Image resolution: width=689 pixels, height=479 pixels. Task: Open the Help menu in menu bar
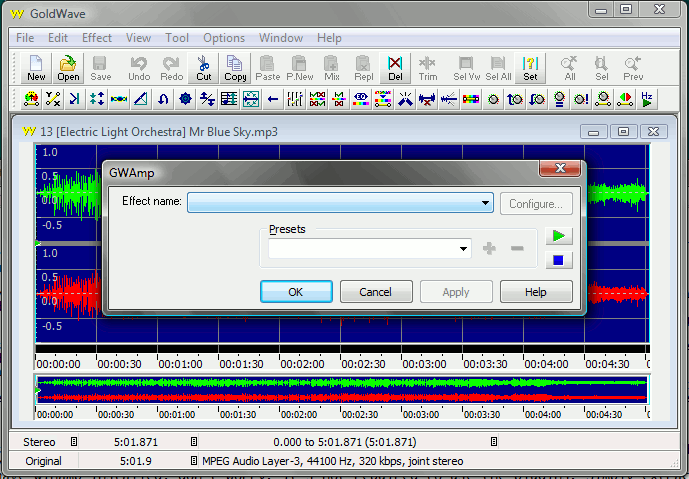[329, 38]
